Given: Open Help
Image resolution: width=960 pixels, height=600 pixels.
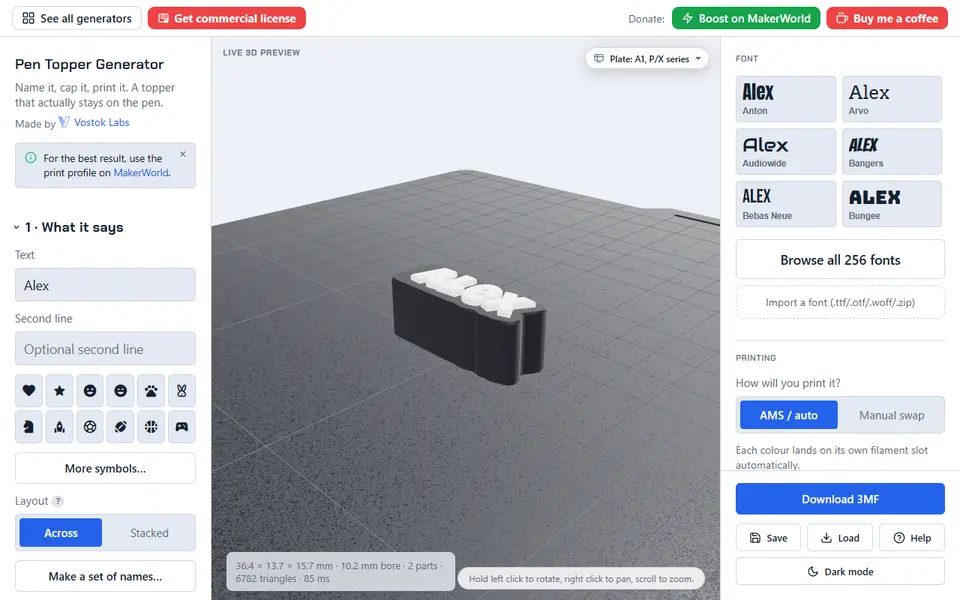Looking at the screenshot, I should pyautogui.click(x=912, y=538).
